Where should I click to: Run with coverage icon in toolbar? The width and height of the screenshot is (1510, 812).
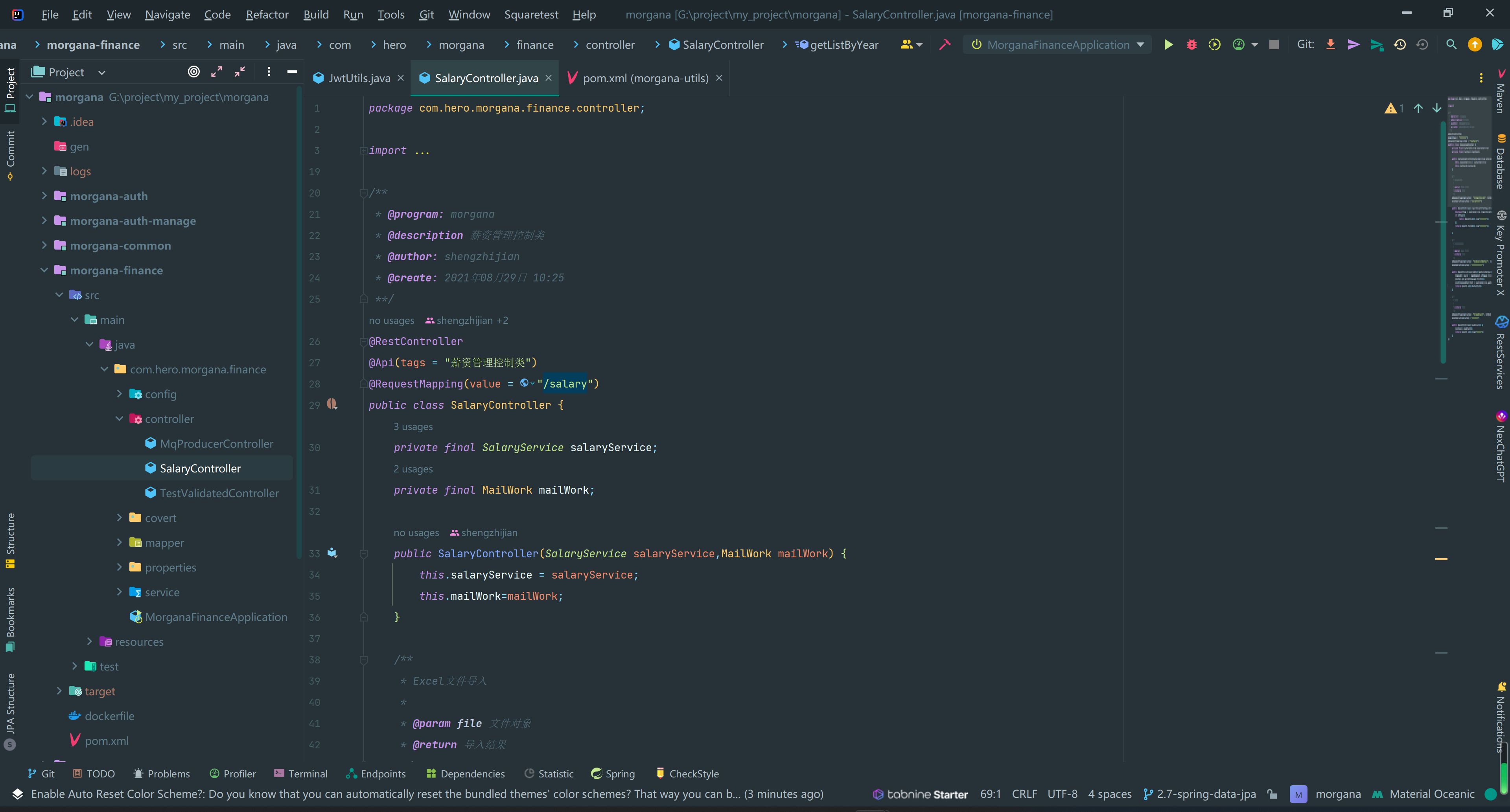[x=1215, y=44]
